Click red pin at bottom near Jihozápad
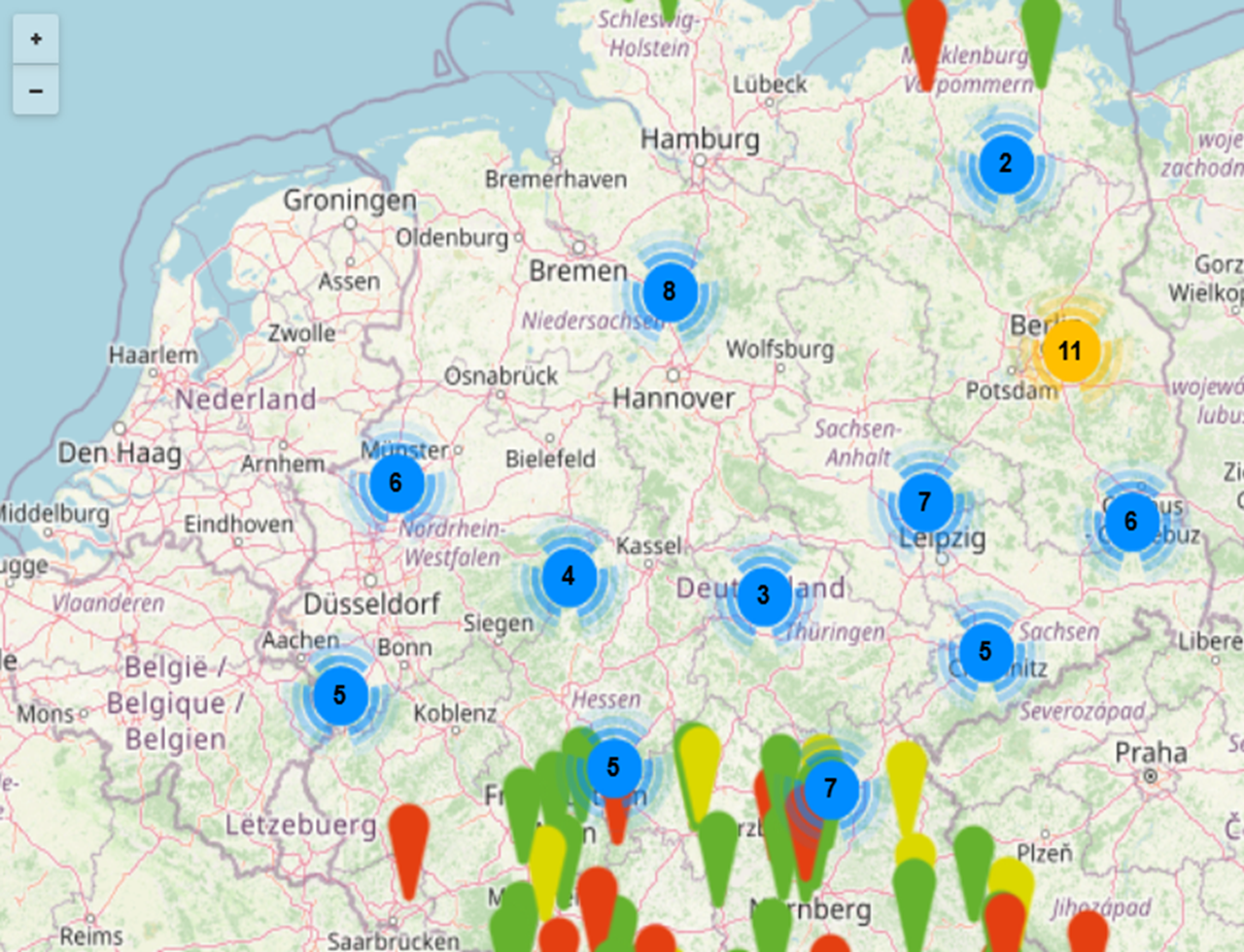 [x=1087, y=931]
